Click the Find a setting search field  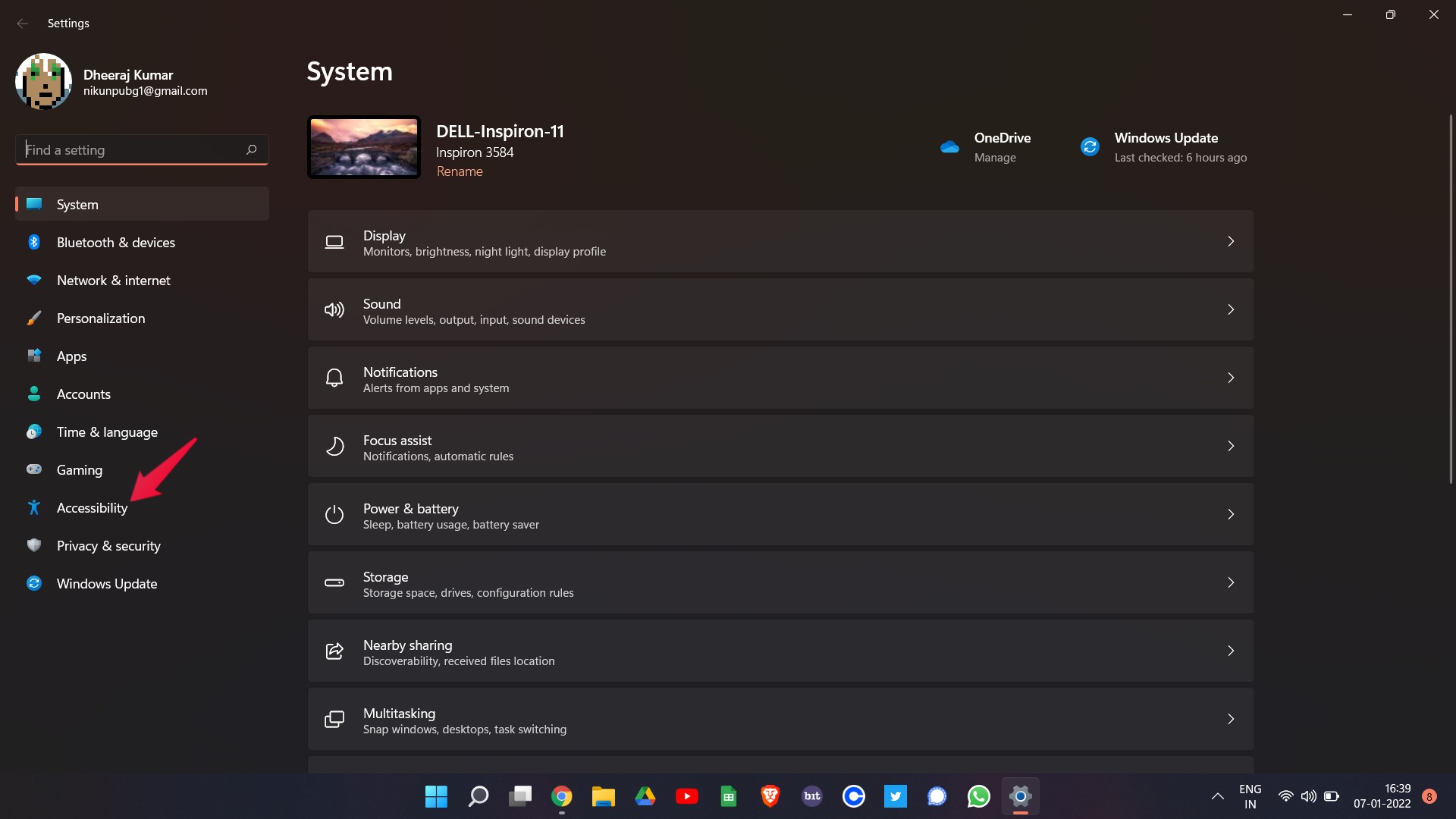133,149
